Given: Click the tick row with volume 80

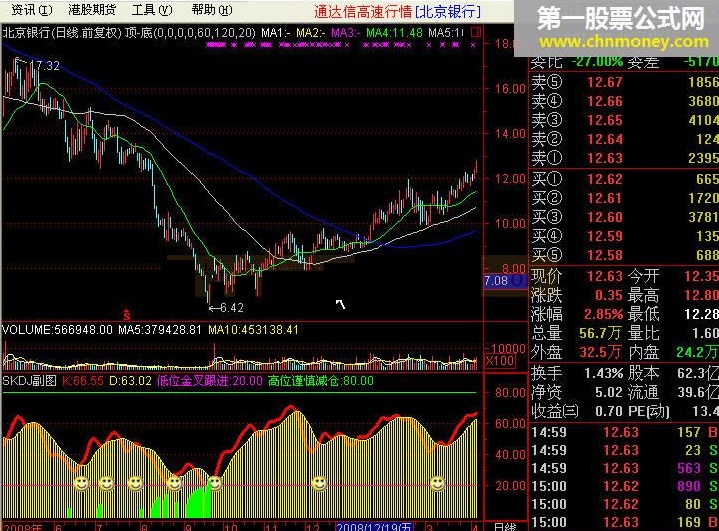Looking at the screenshot, I should pos(625,504).
